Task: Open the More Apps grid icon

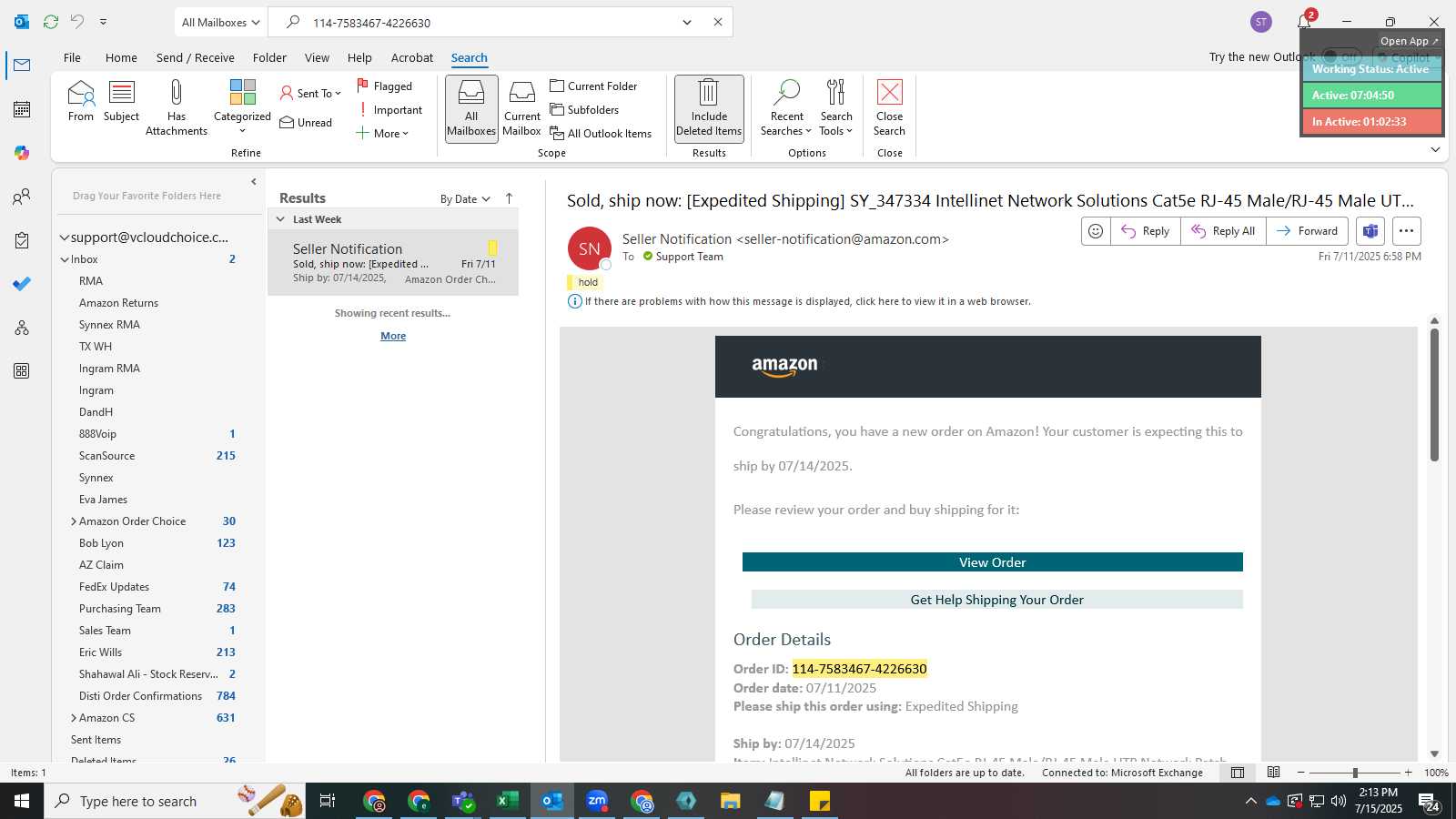Action: pos(22,371)
